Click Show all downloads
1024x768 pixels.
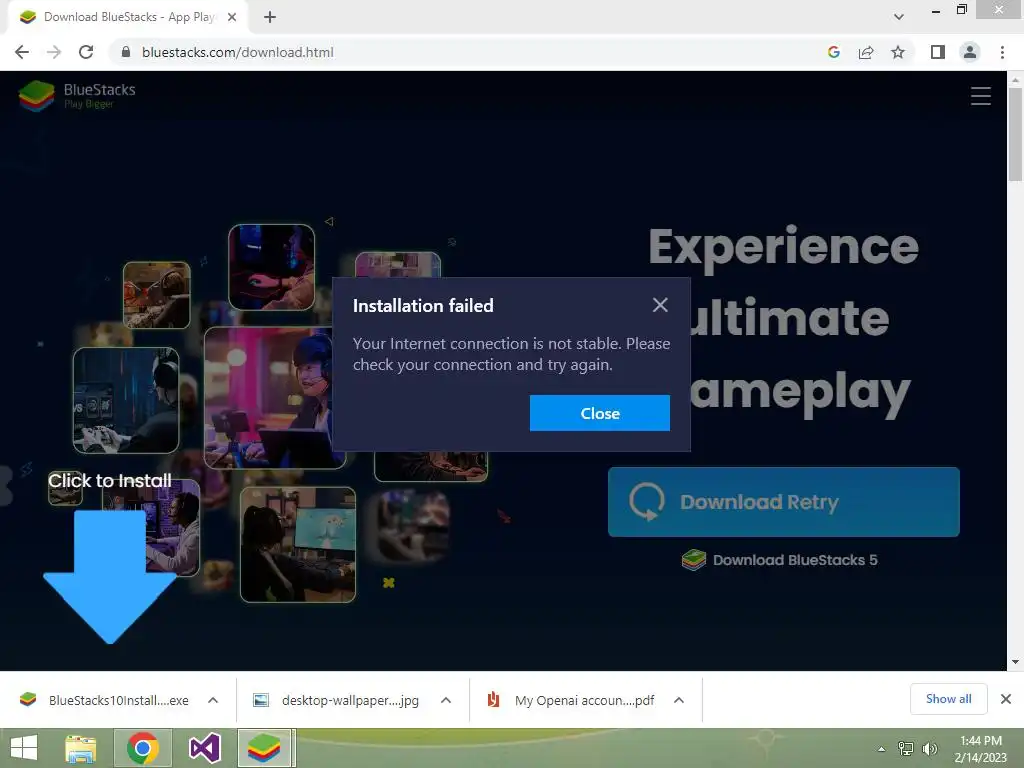pyautogui.click(x=948, y=699)
